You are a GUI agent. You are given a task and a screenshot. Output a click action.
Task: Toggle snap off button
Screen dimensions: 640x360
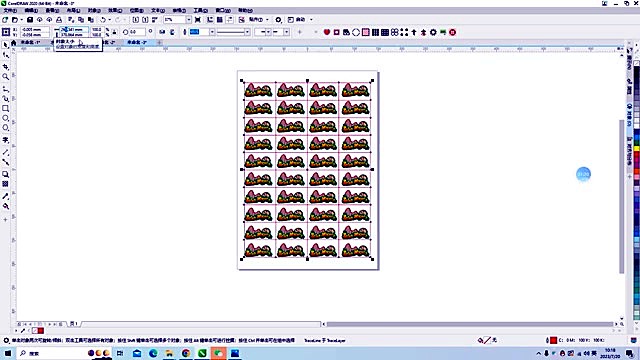coord(242,20)
